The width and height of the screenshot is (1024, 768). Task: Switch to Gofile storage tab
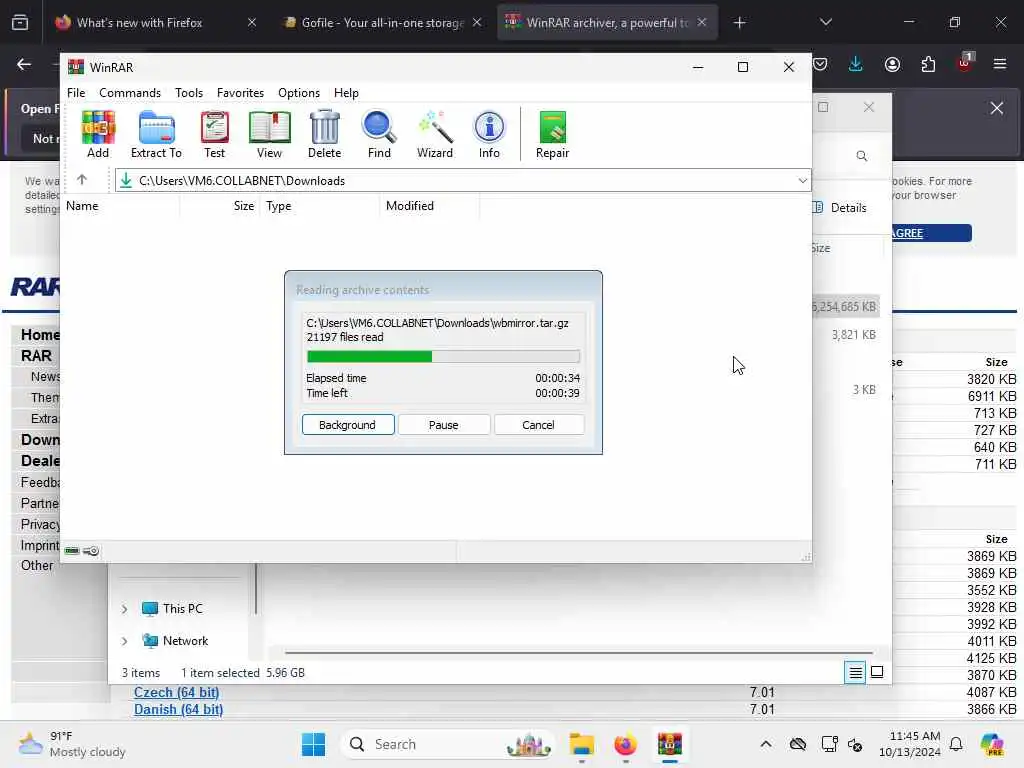(382, 23)
